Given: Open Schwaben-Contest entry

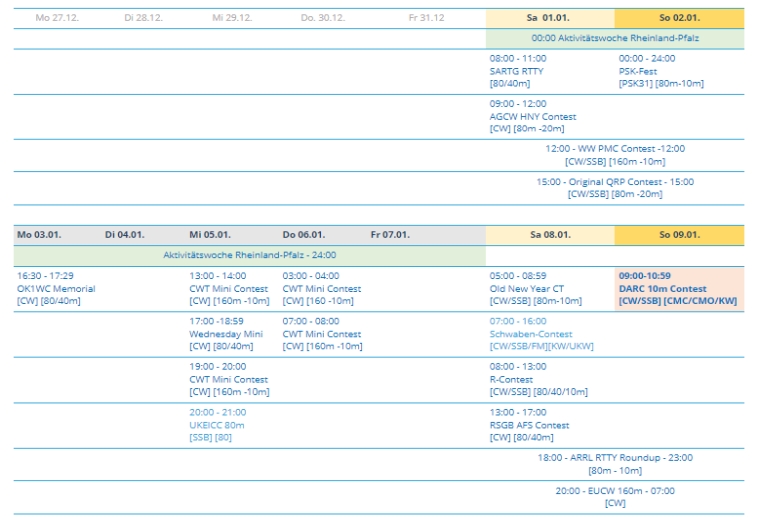Looking at the screenshot, I should pyautogui.click(x=541, y=334).
